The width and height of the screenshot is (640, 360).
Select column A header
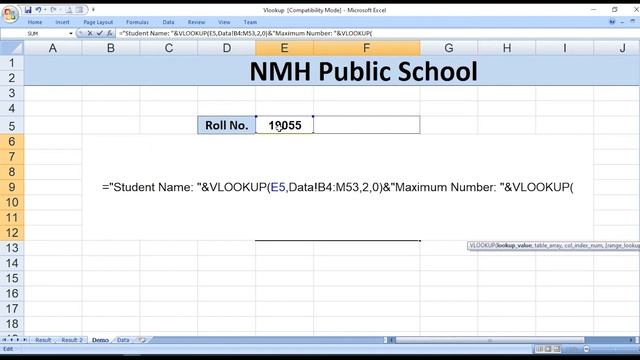(53, 48)
